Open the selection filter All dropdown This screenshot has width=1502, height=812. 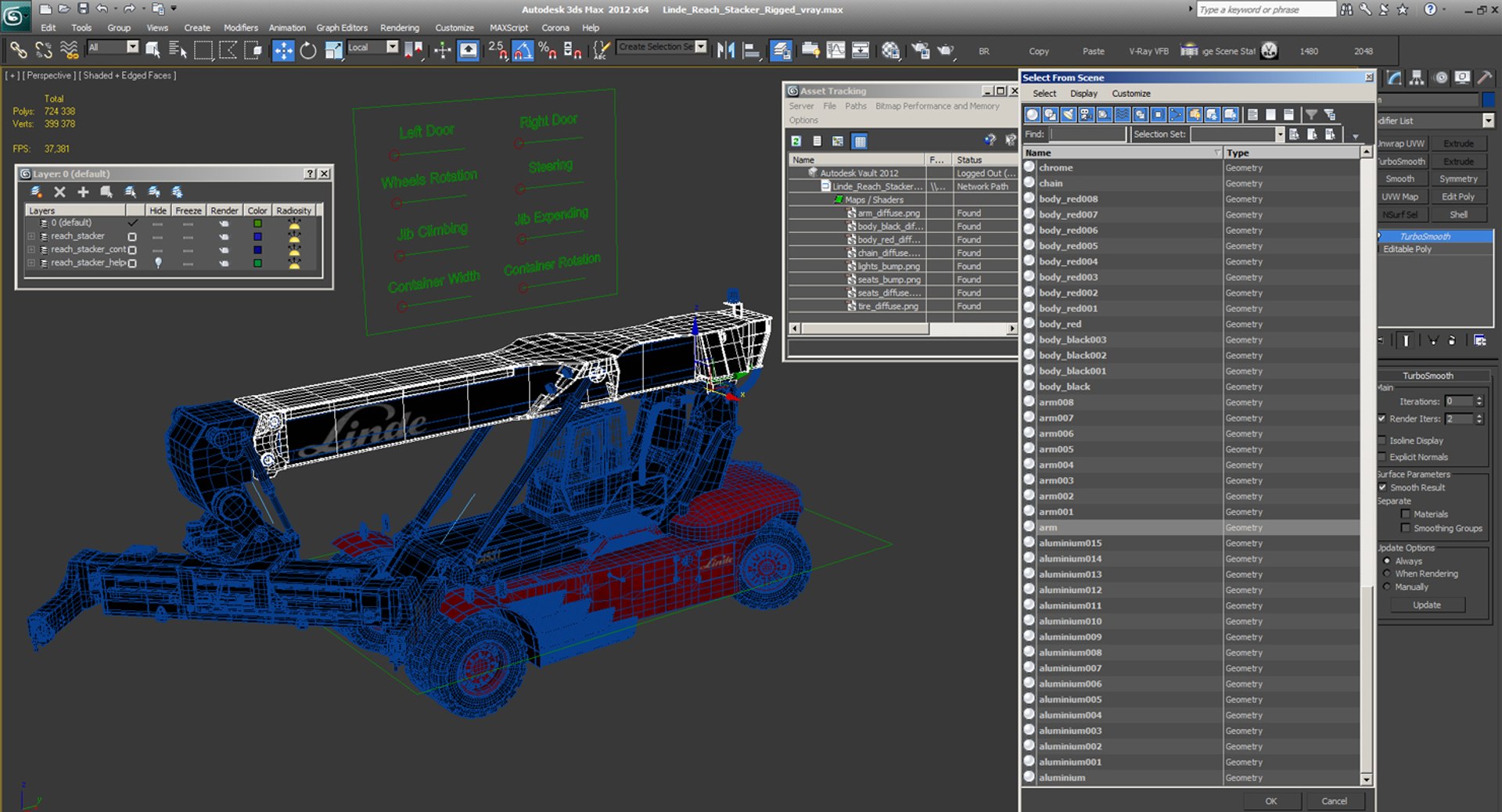[x=132, y=47]
